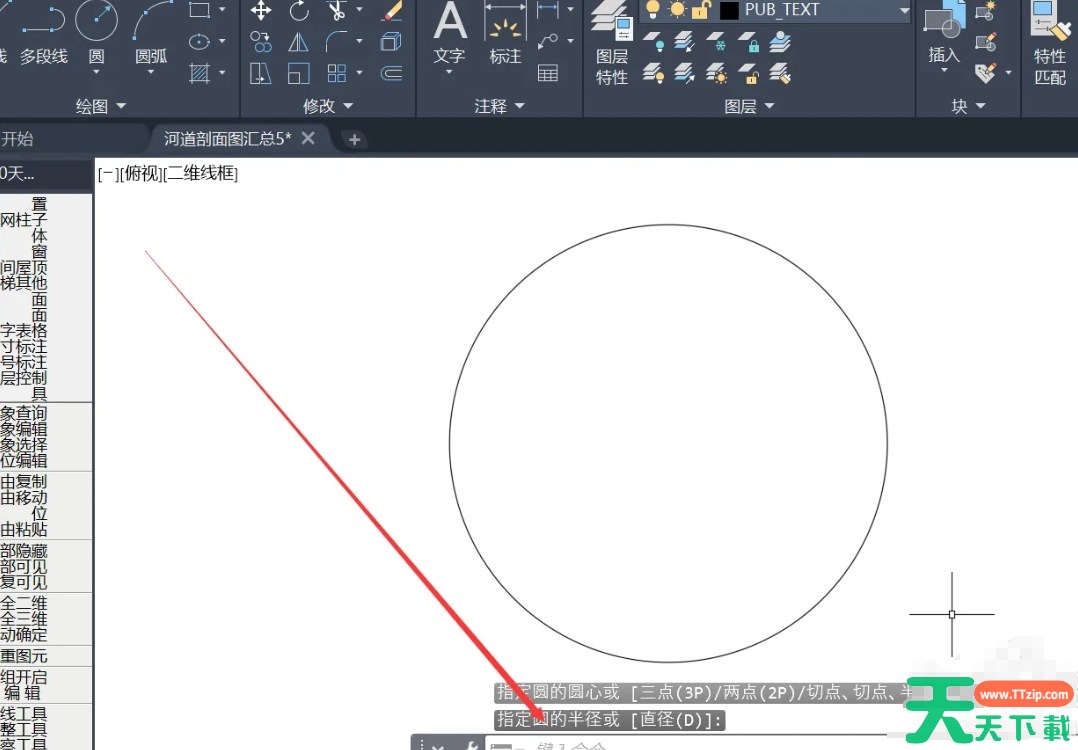Viewport: 1078px width, 750px height.
Task: Click the layer unlock icon
Action: click(x=749, y=73)
